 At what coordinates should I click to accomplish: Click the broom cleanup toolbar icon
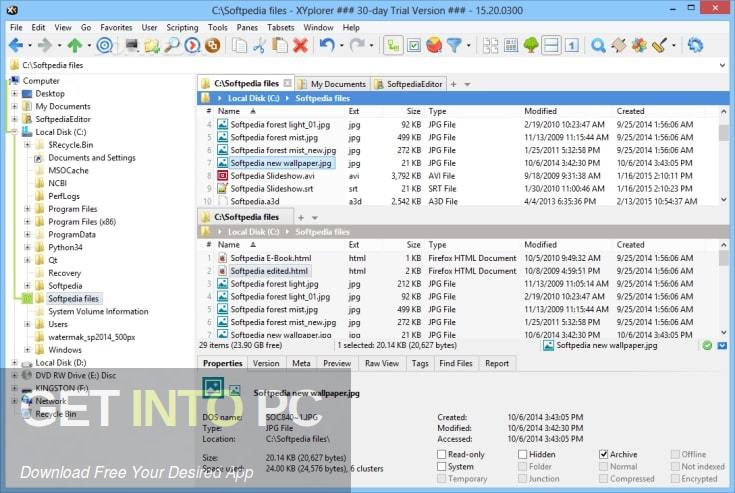coord(659,45)
